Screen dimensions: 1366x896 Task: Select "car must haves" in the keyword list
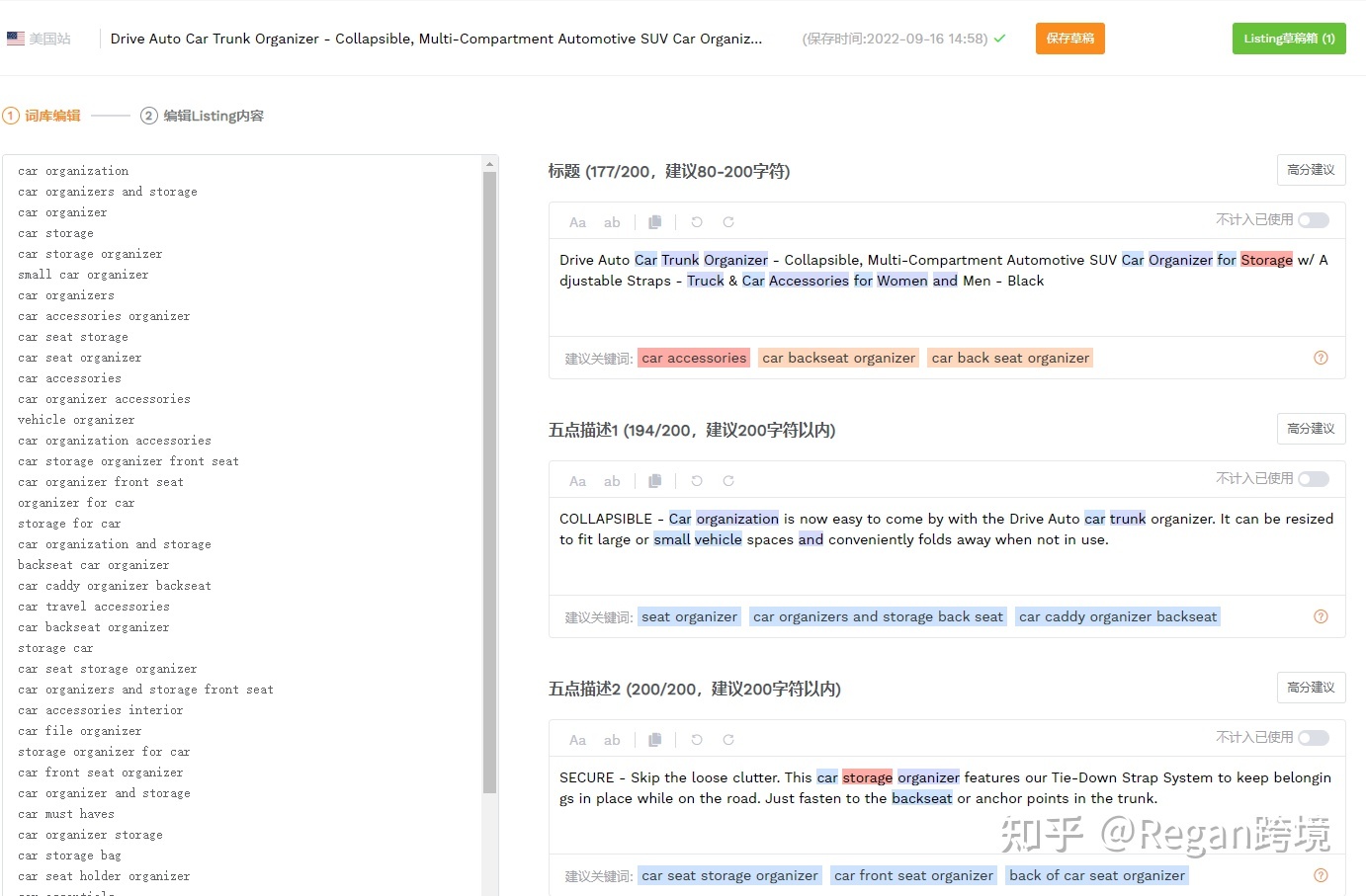pyautogui.click(x=66, y=814)
